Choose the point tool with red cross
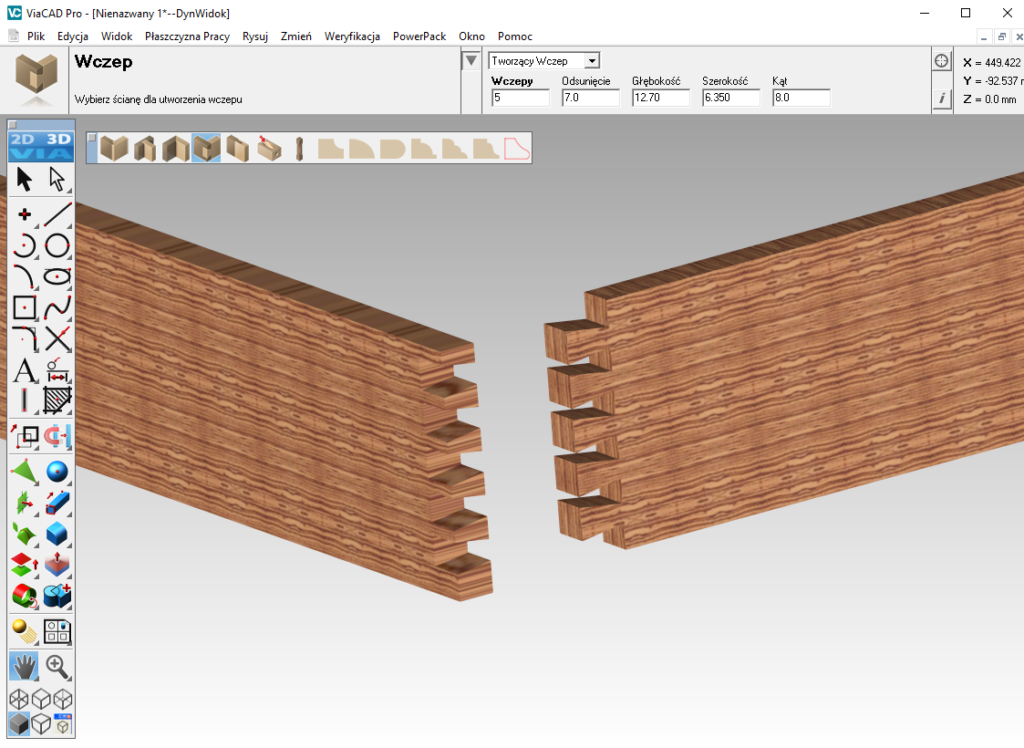 click(x=24, y=214)
